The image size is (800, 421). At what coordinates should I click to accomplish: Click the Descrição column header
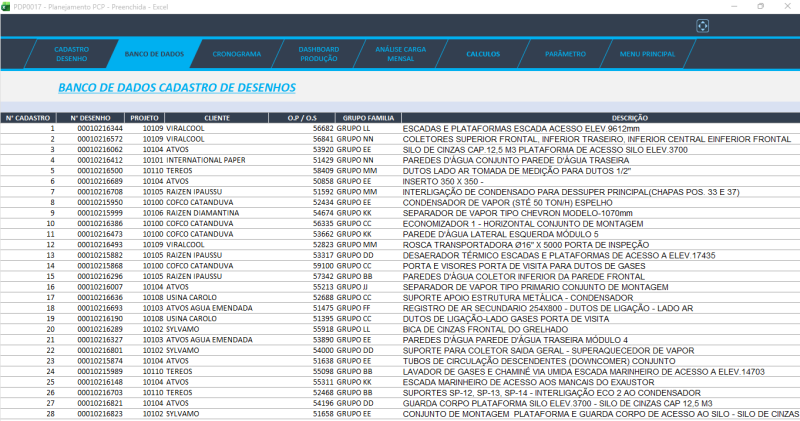[x=601, y=118]
